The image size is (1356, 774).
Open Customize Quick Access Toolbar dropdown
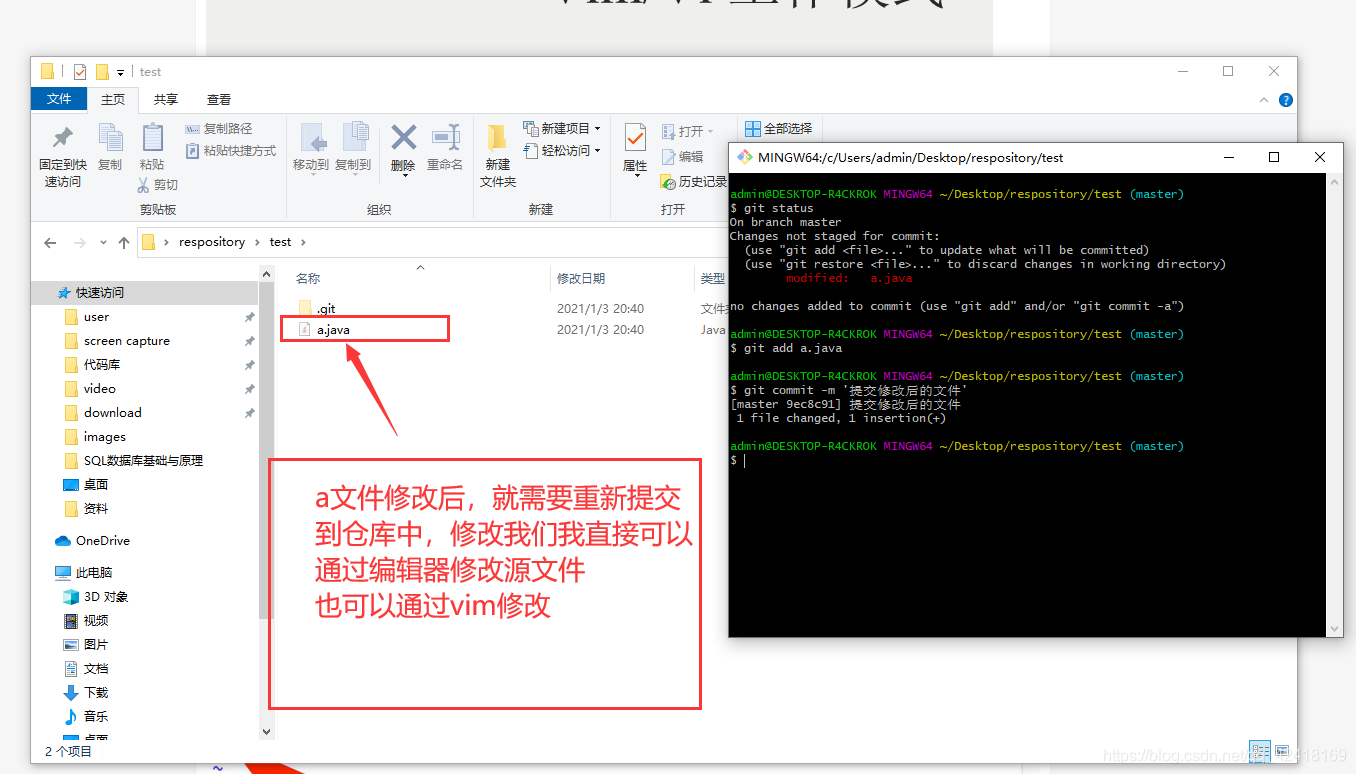(x=121, y=72)
